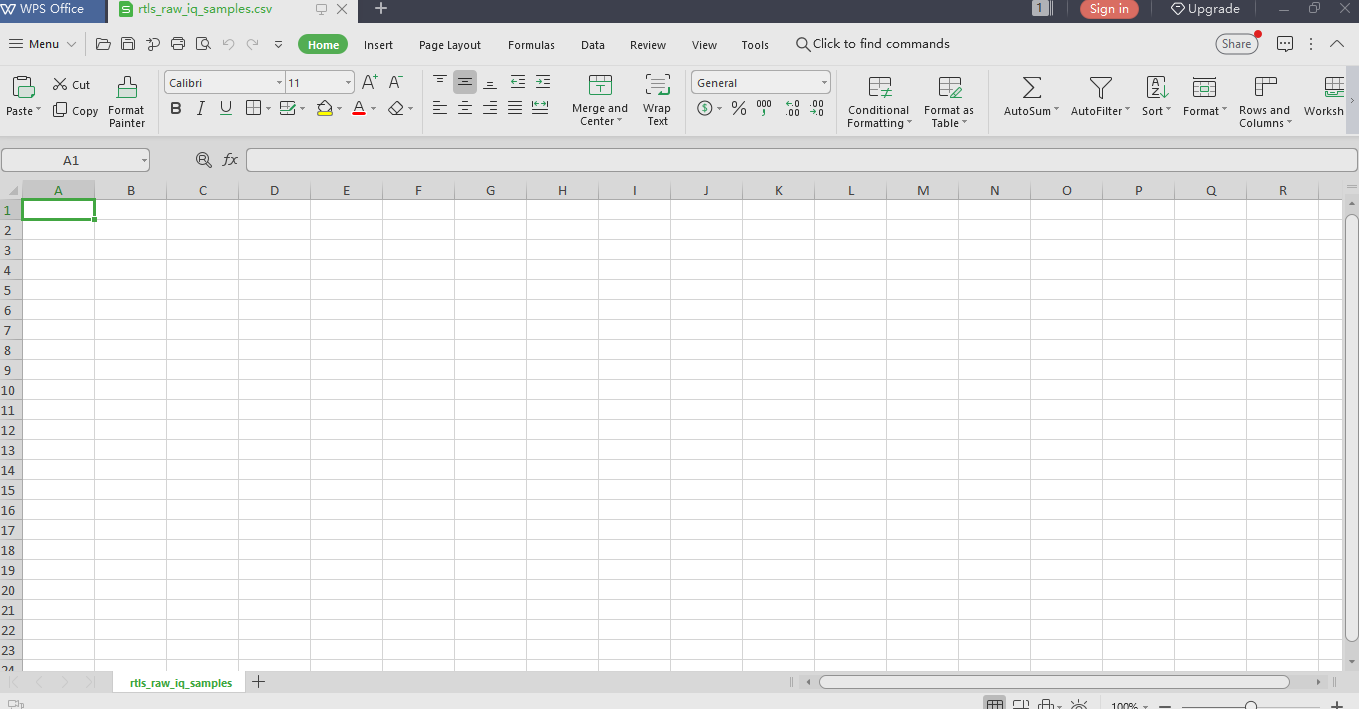
Task: Increase cell indent
Action: pos(542,82)
